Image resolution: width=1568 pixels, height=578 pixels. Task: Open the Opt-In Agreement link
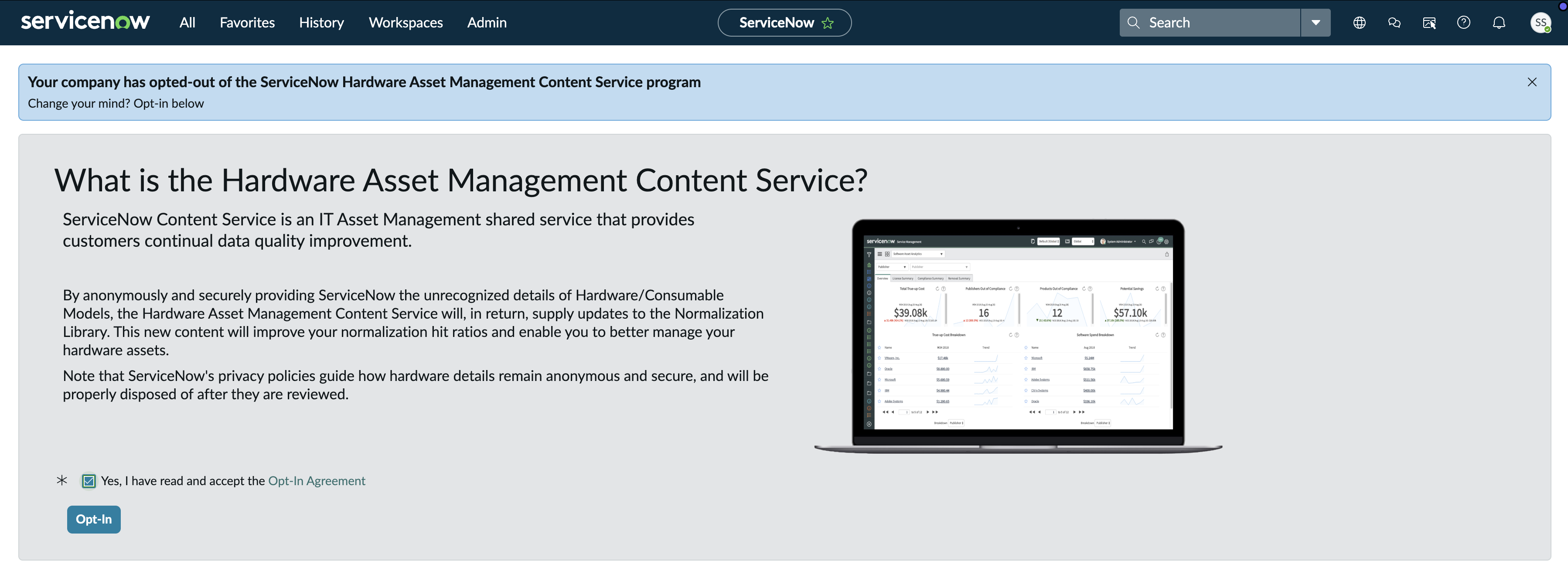coord(317,481)
